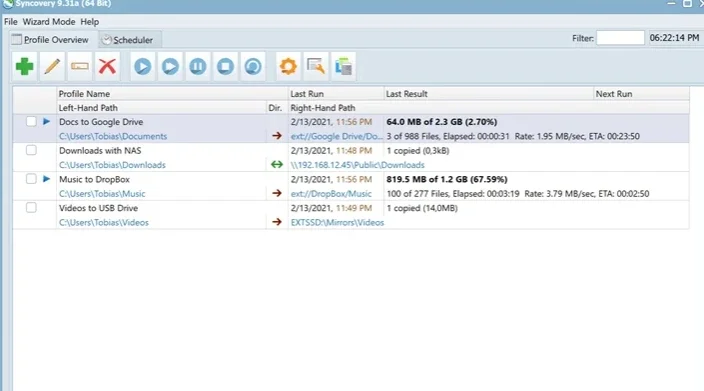Pause running profiles with pause icon
704x391 pixels.
pyautogui.click(x=198, y=66)
